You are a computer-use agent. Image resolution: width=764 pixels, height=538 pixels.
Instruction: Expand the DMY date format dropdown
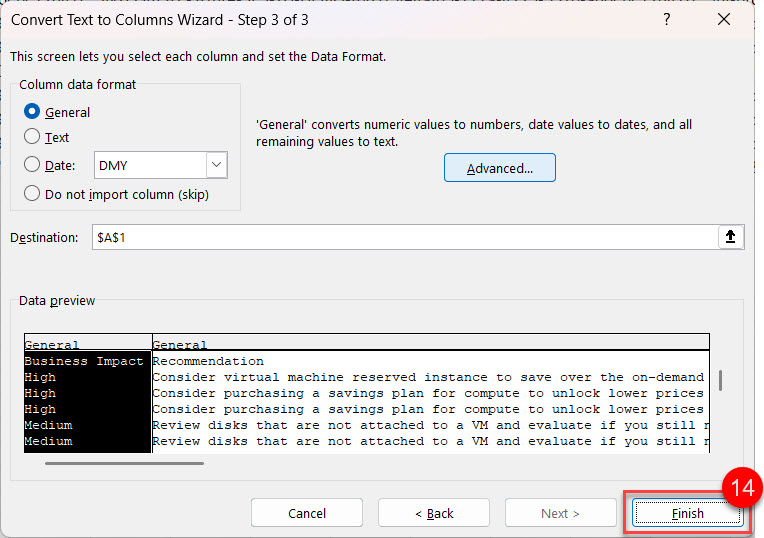pos(216,165)
